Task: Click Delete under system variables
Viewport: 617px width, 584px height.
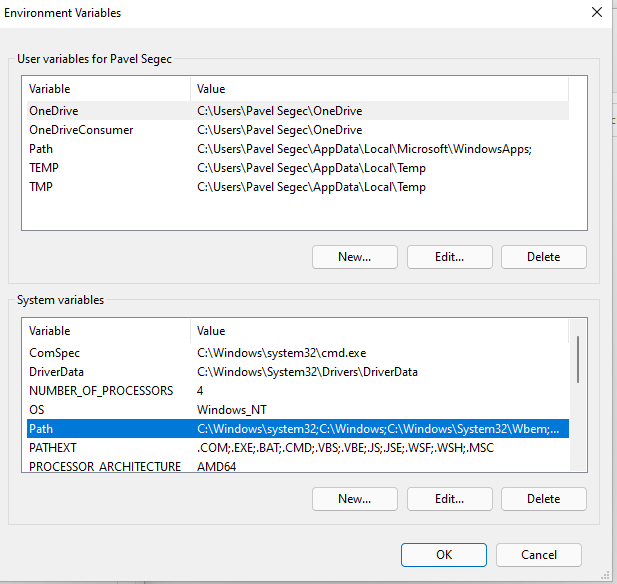Action: [x=543, y=499]
